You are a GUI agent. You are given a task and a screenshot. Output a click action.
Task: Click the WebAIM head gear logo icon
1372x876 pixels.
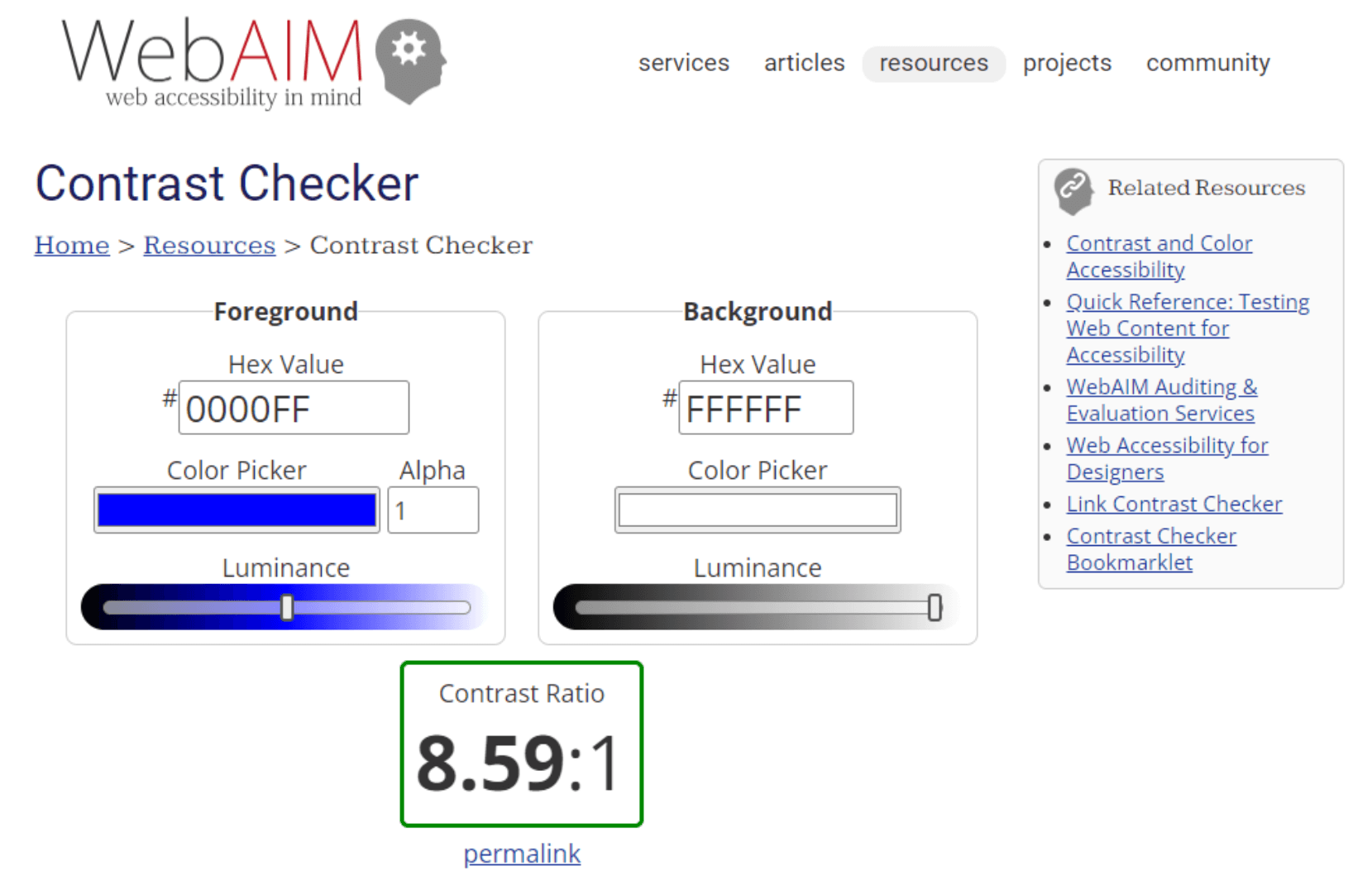pos(410,60)
